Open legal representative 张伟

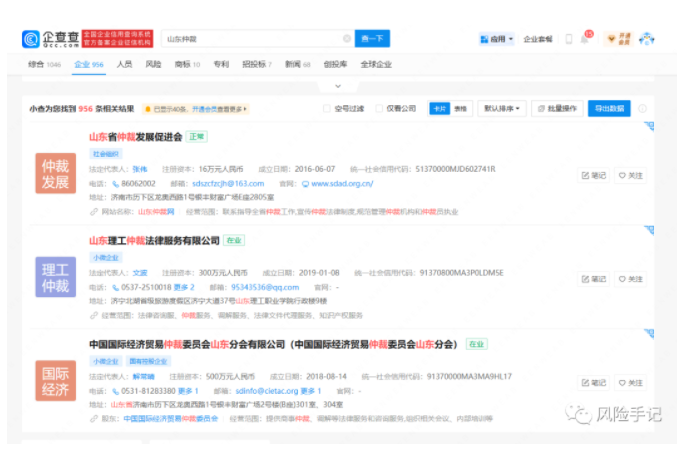[x=139, y=169]
